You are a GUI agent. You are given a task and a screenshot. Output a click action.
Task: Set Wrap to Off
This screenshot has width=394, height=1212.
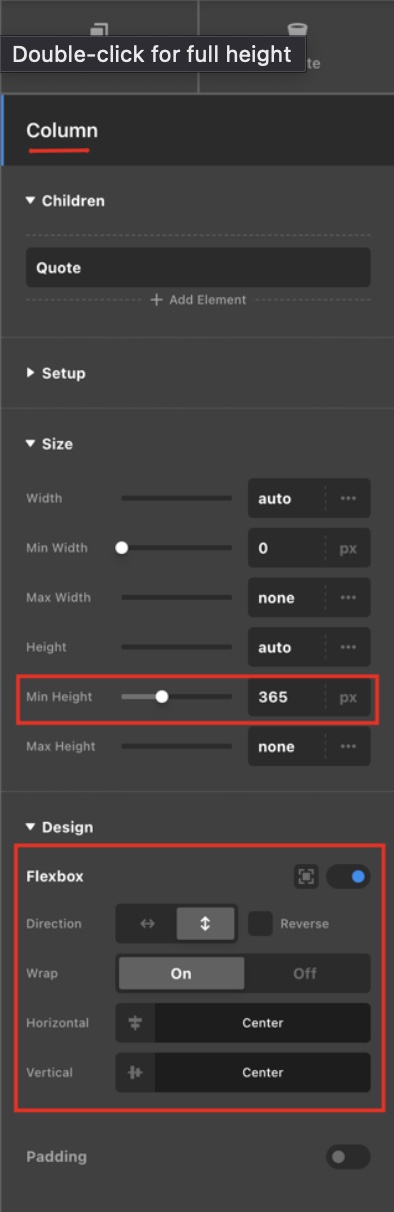[306, 973]
